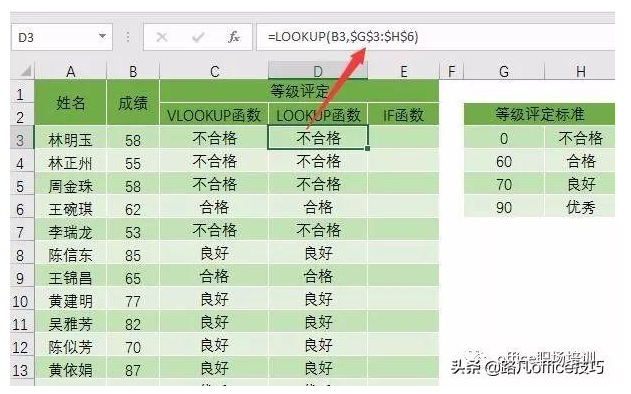Select column C header
631x394 pixels.
214,71
